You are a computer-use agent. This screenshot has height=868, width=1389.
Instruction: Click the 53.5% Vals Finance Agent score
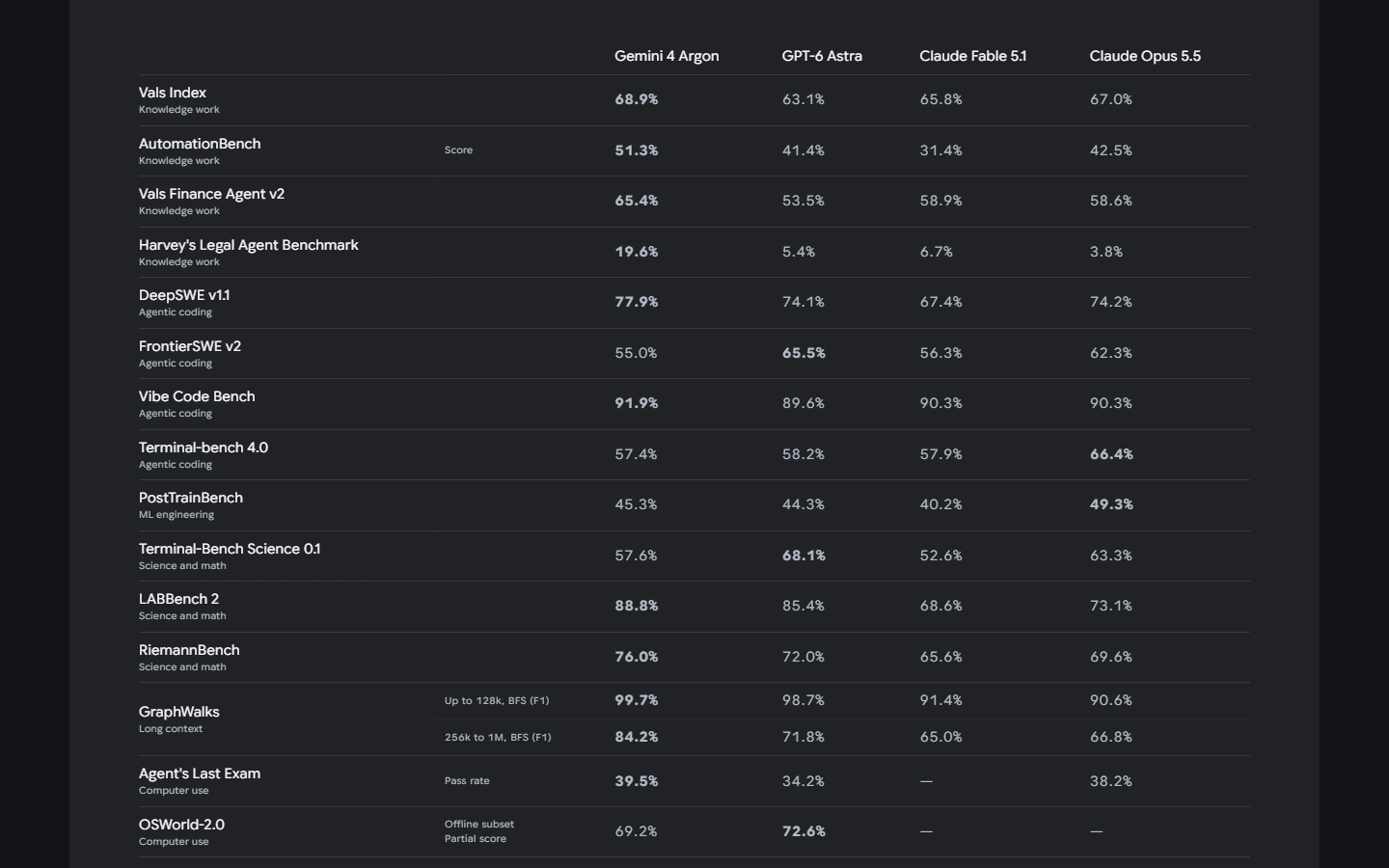pos(803,201)
